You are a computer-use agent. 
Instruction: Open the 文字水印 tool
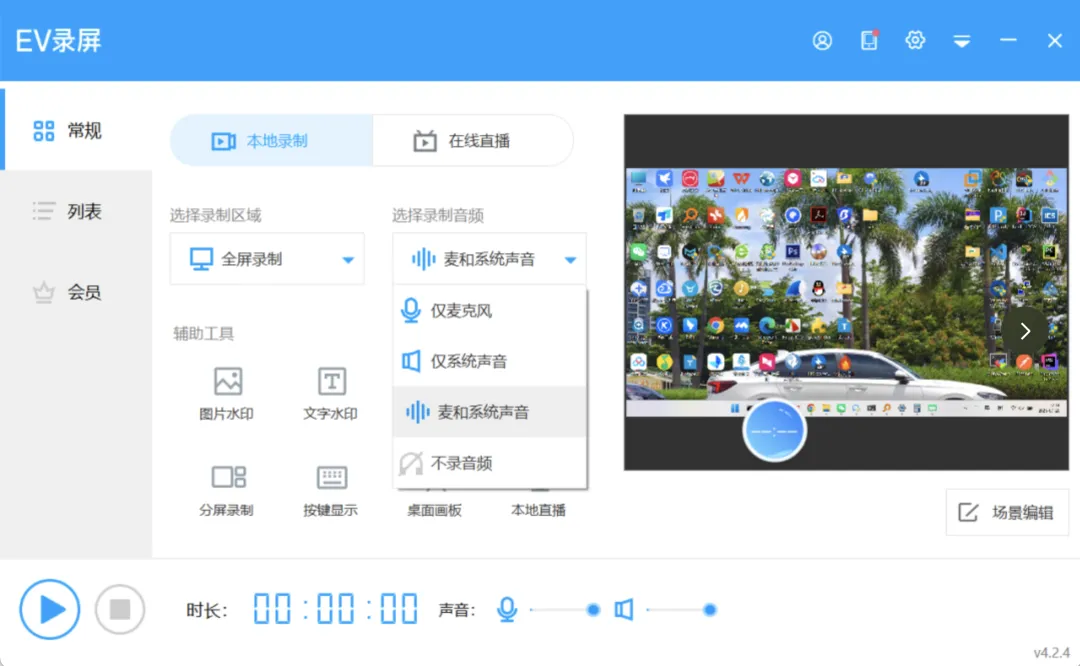(x=331, y=394)
